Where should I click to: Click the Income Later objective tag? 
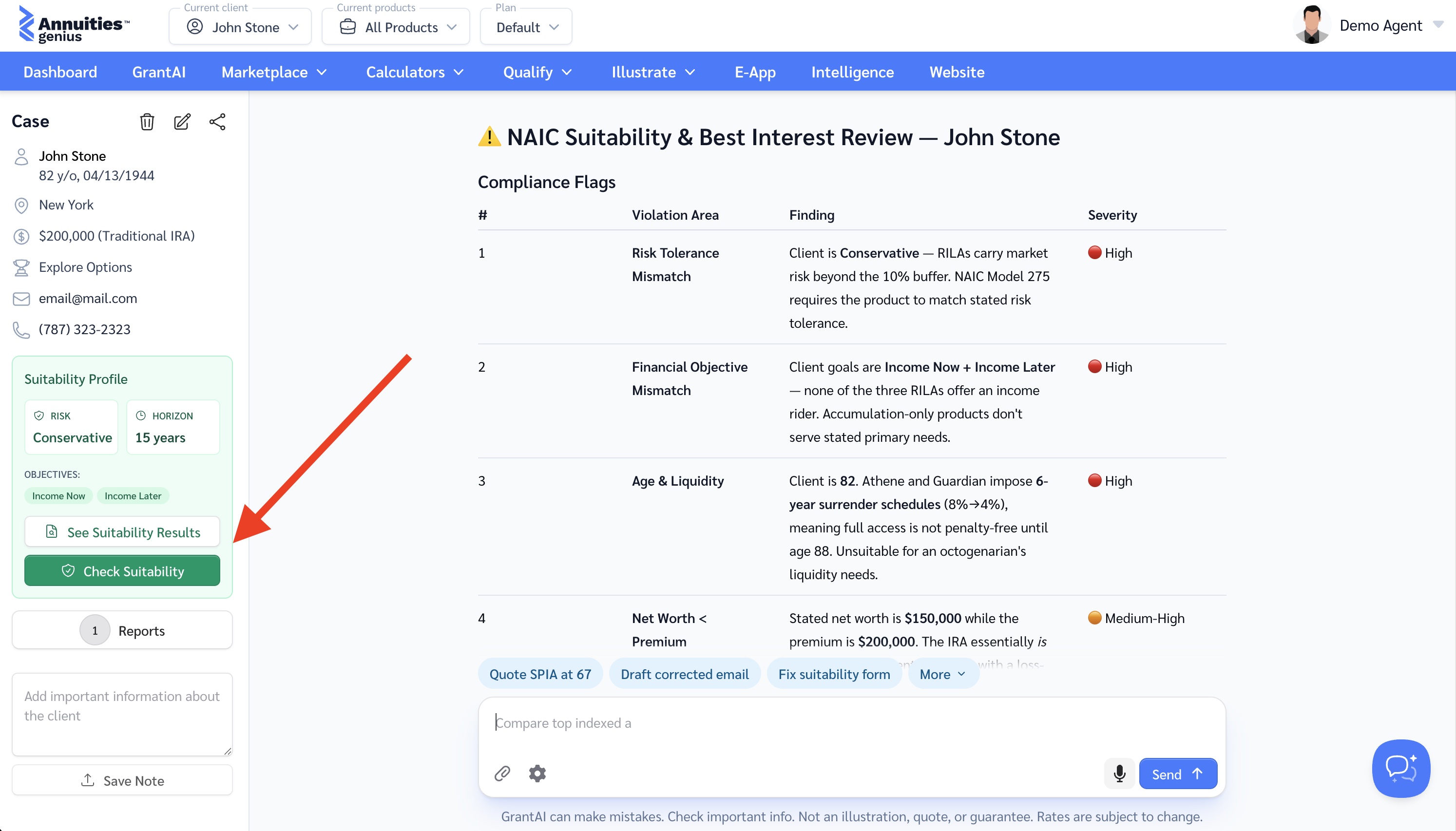tap(133, 496)
